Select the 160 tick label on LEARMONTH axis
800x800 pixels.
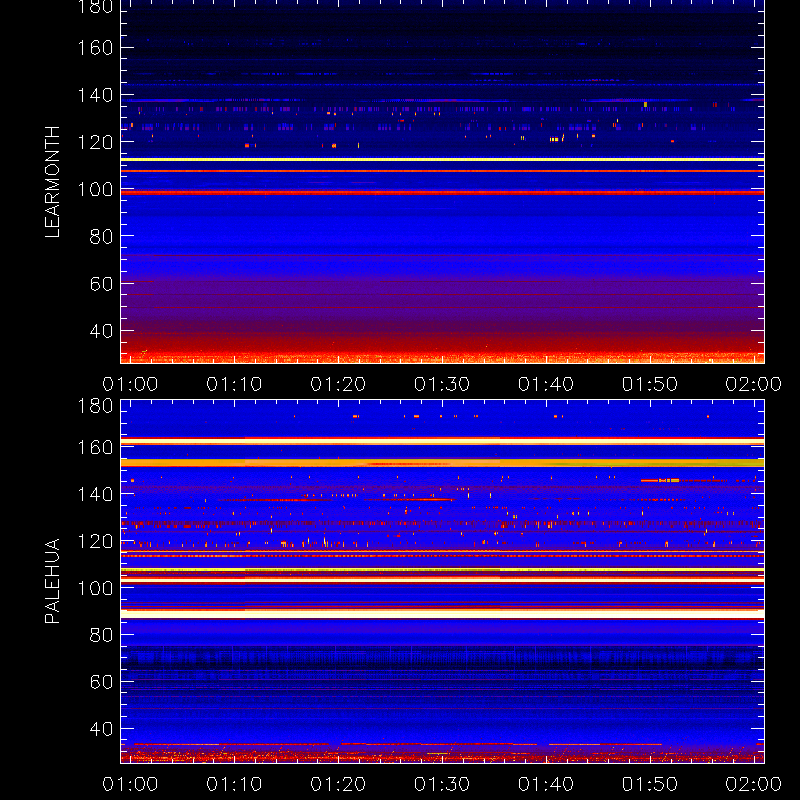pos(95,48)
